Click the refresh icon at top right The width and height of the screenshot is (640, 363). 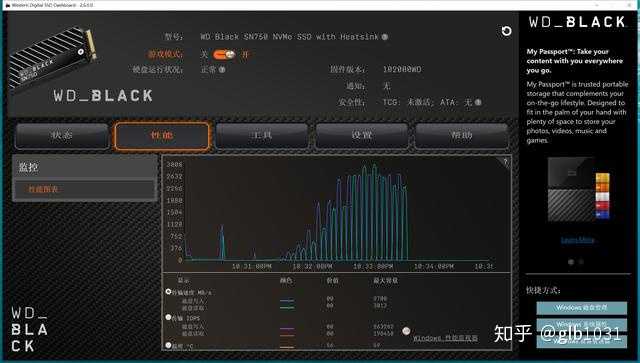click(x=506, y=31)
